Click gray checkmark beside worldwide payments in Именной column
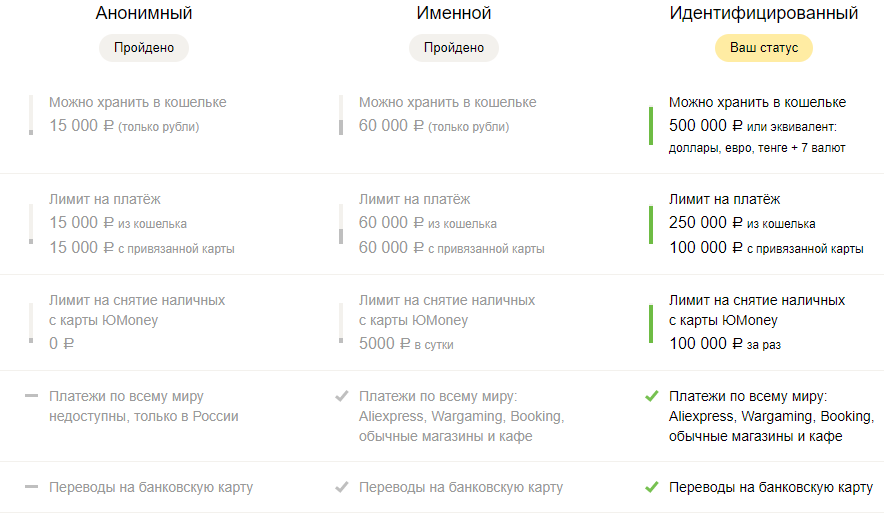Viewport: 884px width, 526px height. tap(341, 396)
